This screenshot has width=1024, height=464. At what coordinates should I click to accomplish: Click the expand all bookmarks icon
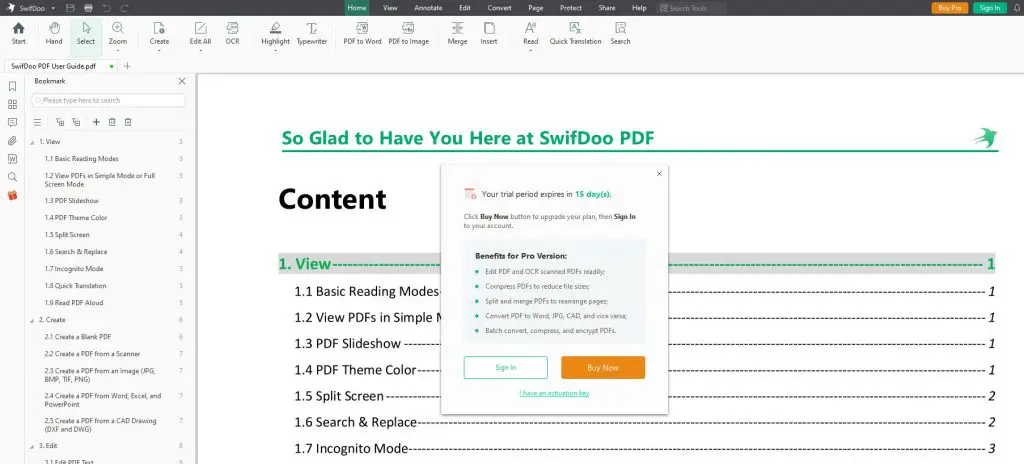point(60,122)
